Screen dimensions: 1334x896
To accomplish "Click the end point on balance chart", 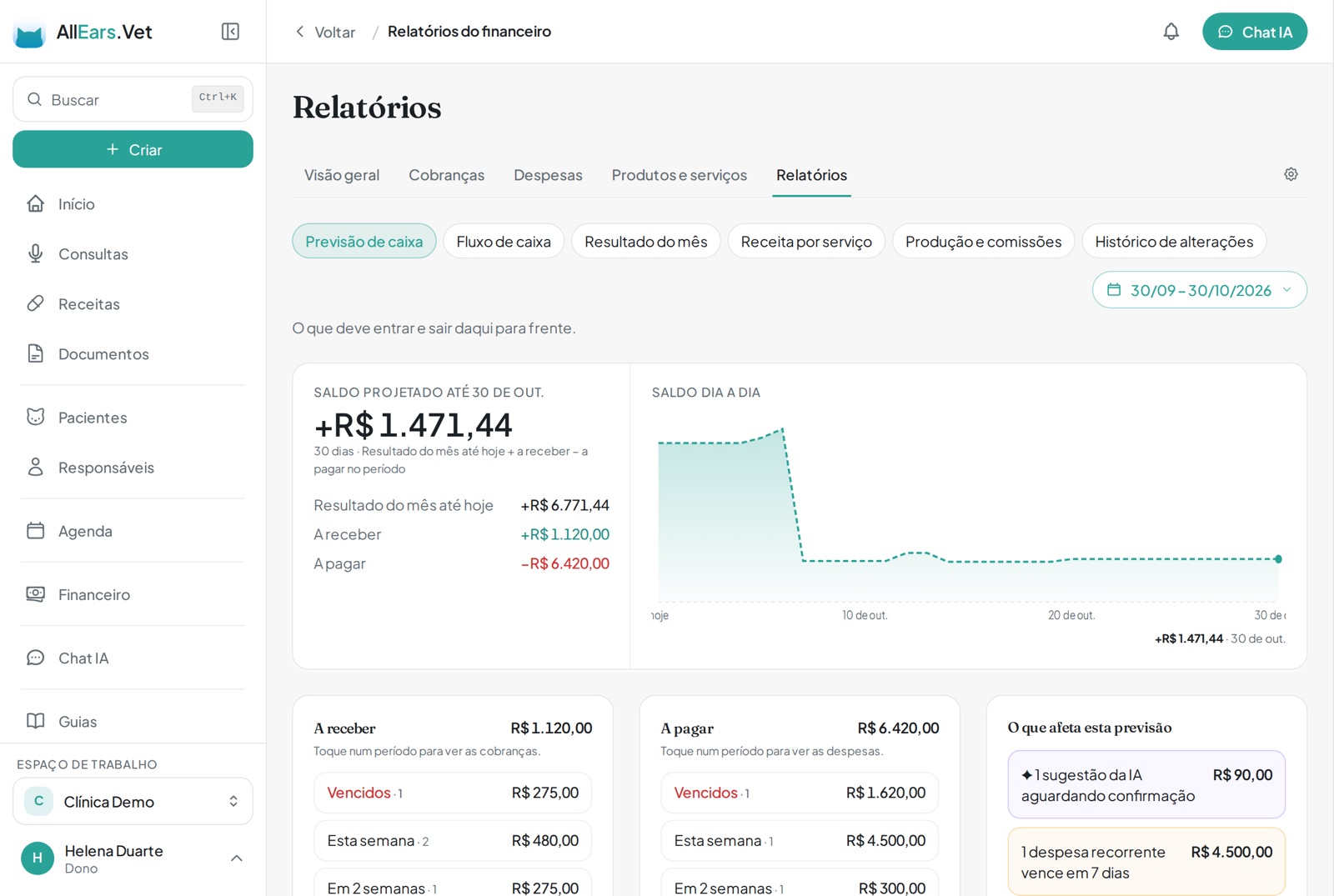I will [x=1278, y=559].
